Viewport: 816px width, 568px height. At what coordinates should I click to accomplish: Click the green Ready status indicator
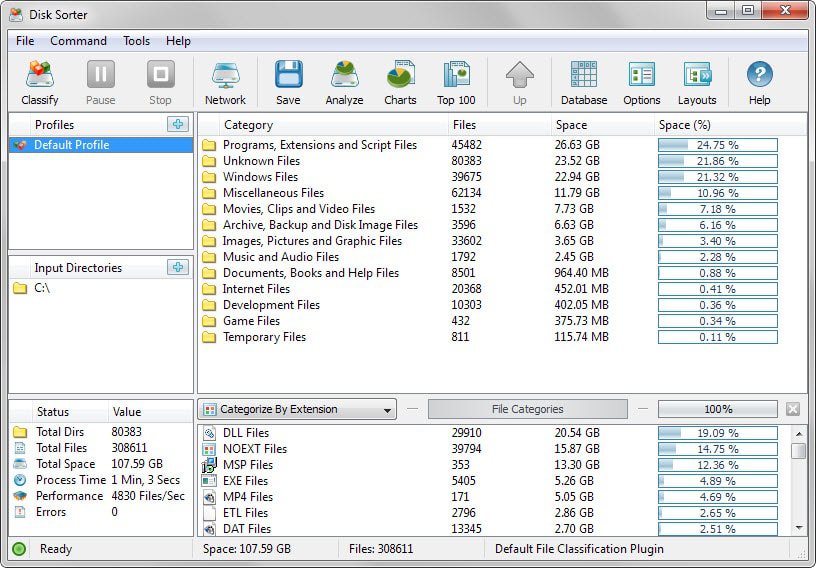(19, 549)
